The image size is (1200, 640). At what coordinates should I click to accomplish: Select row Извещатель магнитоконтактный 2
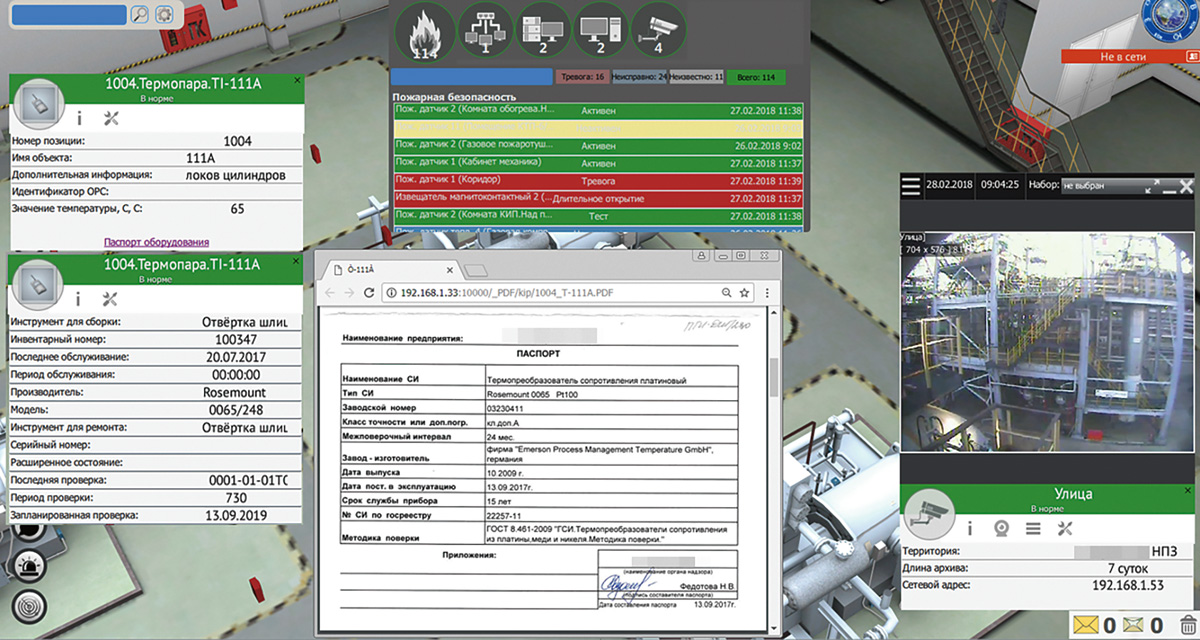click(598, 198)
